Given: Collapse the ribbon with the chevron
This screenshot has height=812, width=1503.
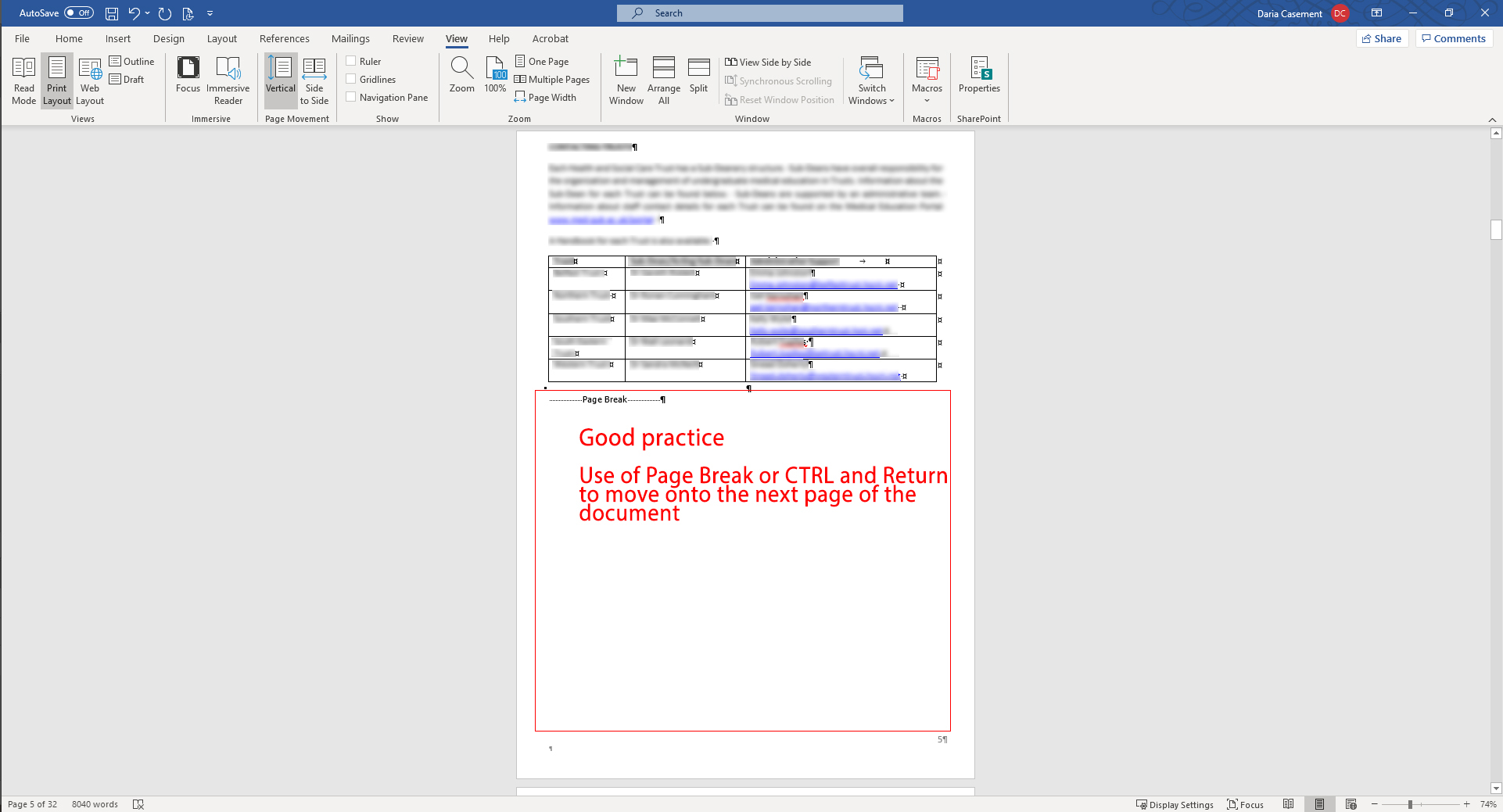Looking at the screenshot, I should click(1492, 120).
